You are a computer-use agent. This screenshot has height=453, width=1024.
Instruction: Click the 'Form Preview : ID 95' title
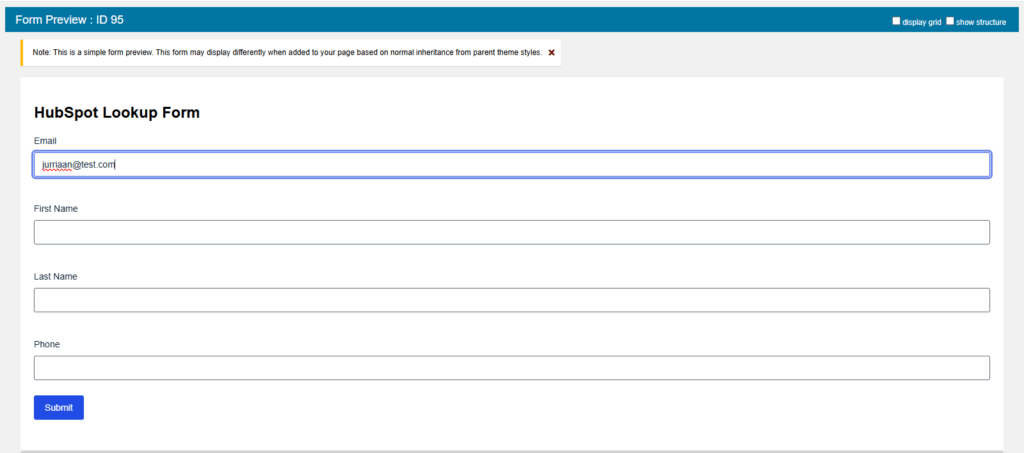[69, 20]
